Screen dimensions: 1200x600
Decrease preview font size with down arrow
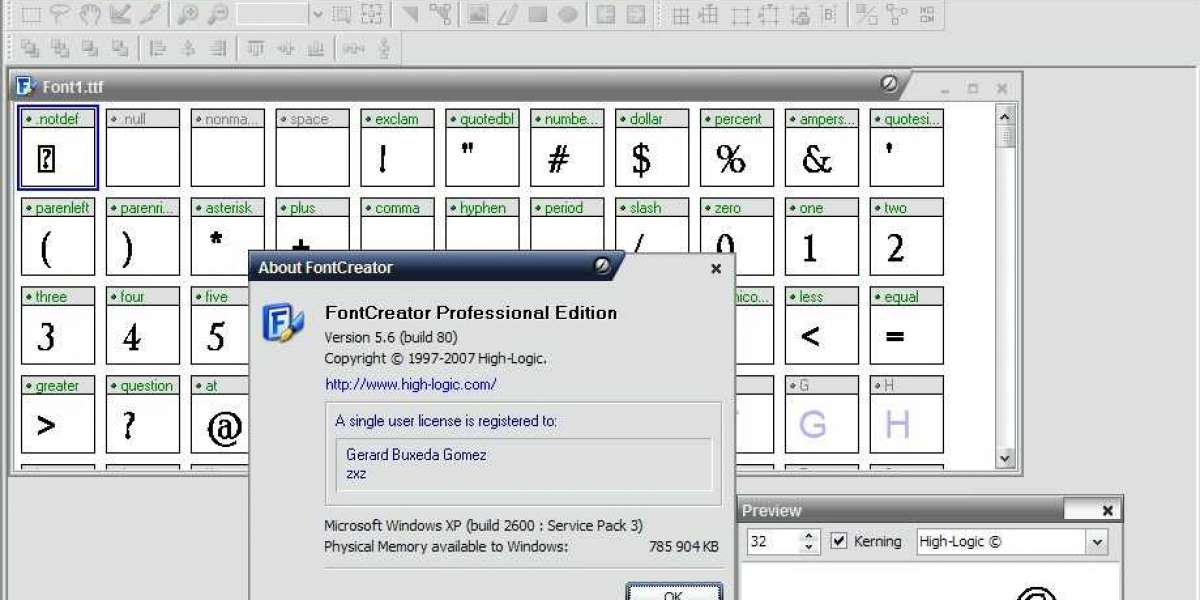pyautogui.click(x=809, y=548)
